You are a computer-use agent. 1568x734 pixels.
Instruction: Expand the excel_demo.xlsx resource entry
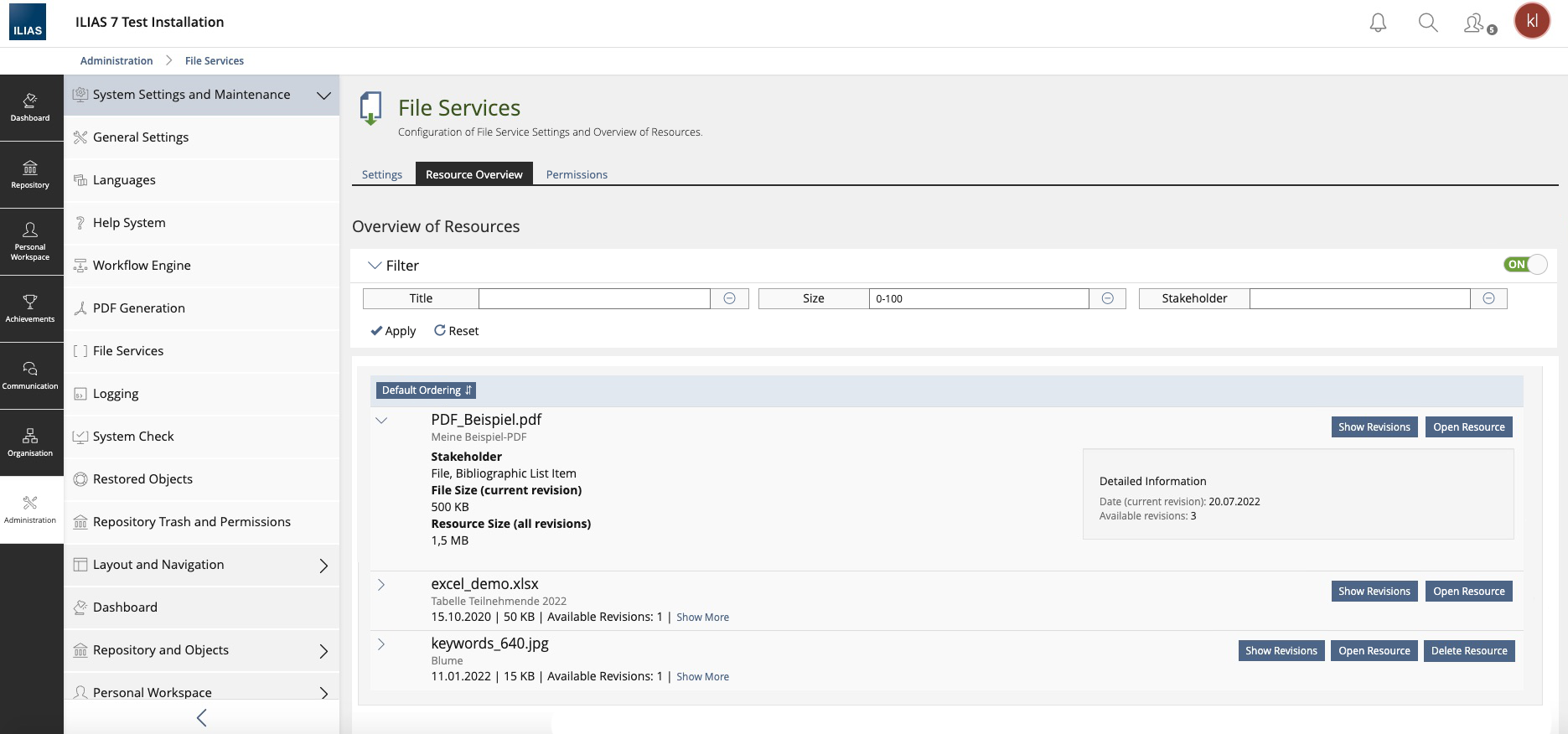(x=381, y=585)
